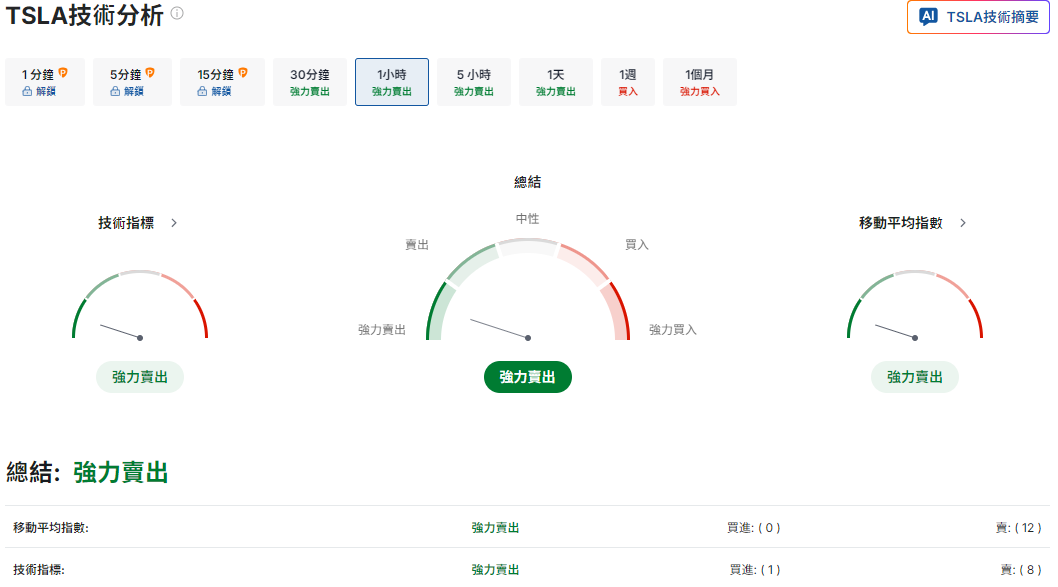This screenshot has width=1058, height=587.
Task: Open the 1週 timeframe showing 買入
Action: 628,80
